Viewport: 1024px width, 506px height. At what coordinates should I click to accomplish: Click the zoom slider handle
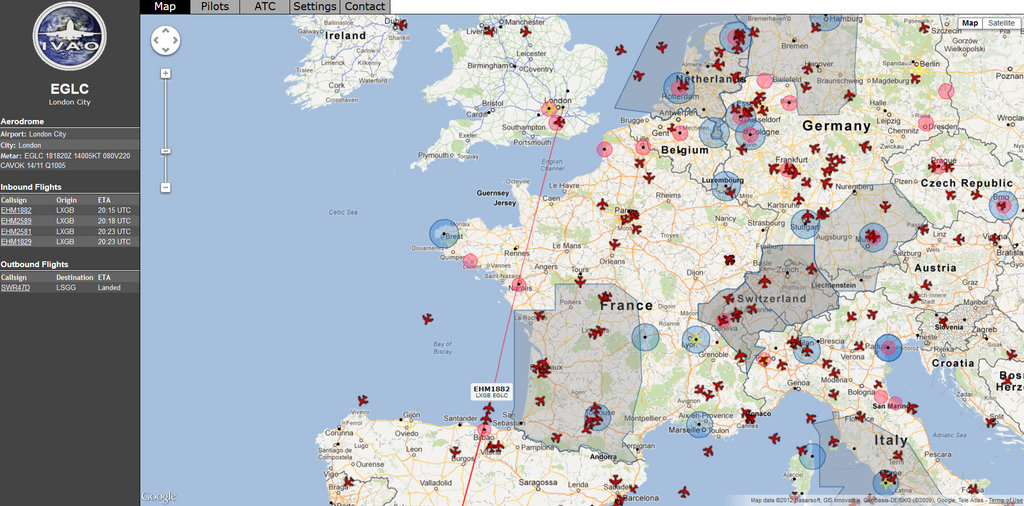pos(166,152)
